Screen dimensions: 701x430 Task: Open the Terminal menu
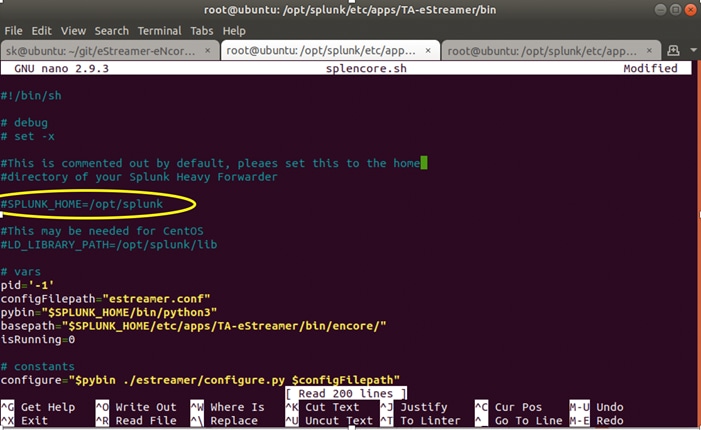tap(160, 31)
